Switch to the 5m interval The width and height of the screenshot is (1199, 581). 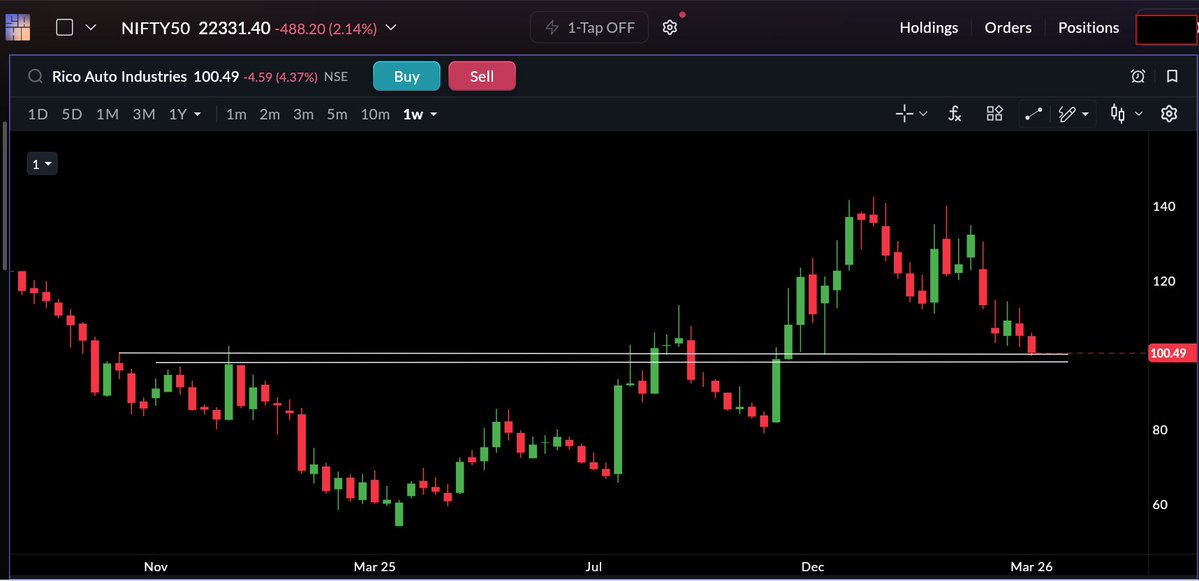click(x=337, y=115)
